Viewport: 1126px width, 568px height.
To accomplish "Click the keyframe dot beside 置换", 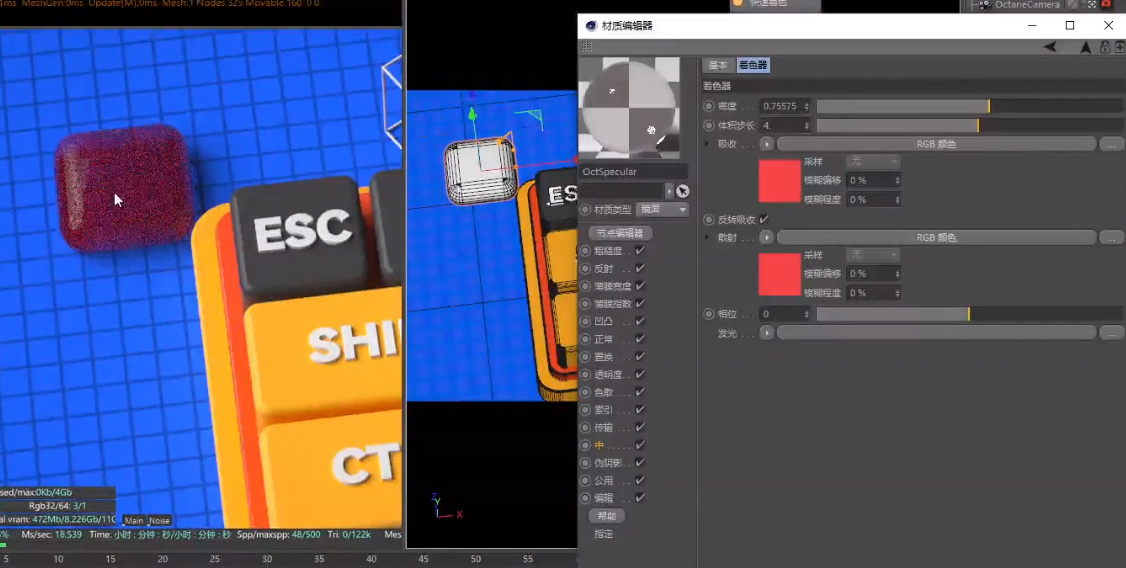I will click(x=585, y=357).
